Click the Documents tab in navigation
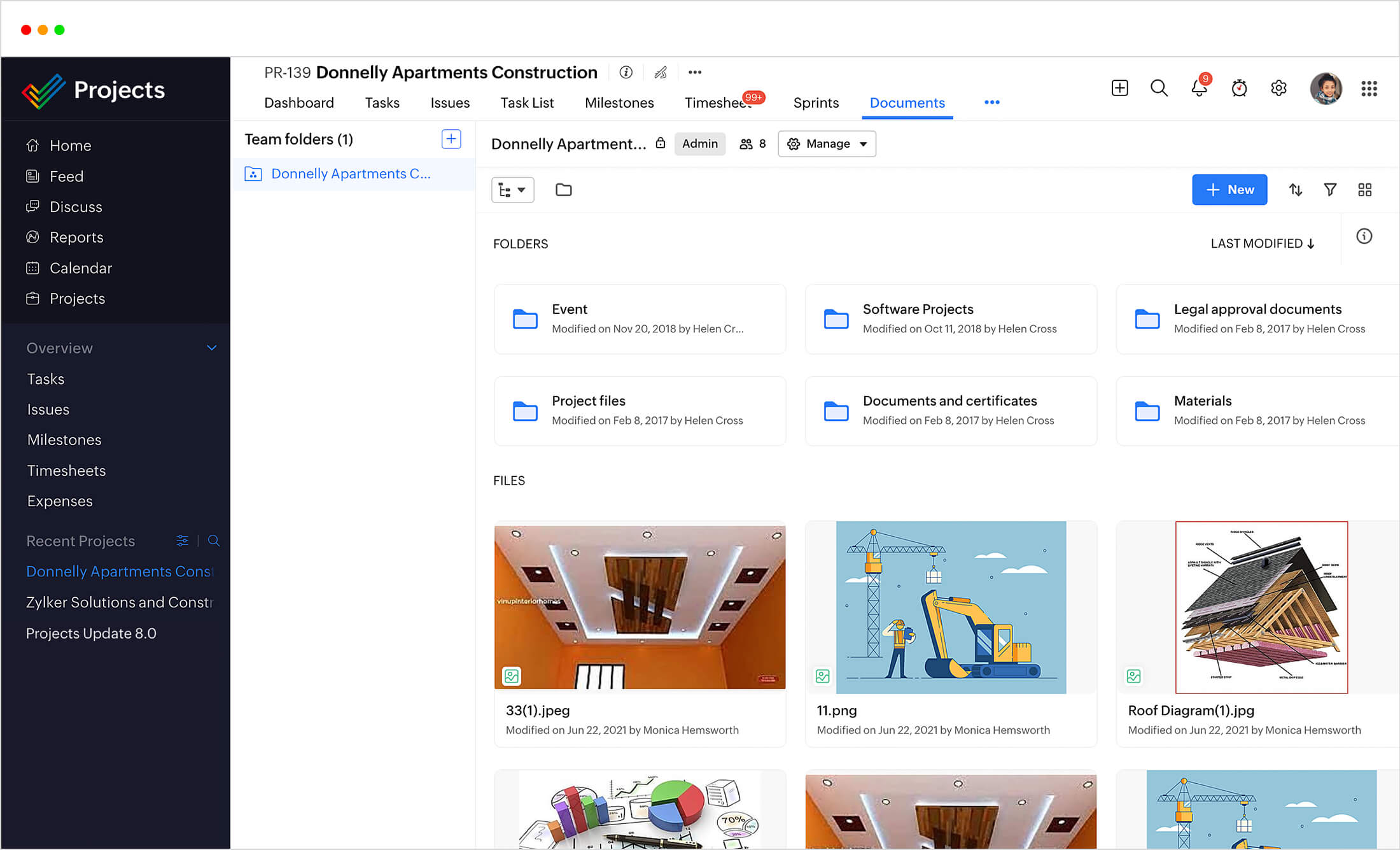This screenshot has width=1400, height=850. 906,102
